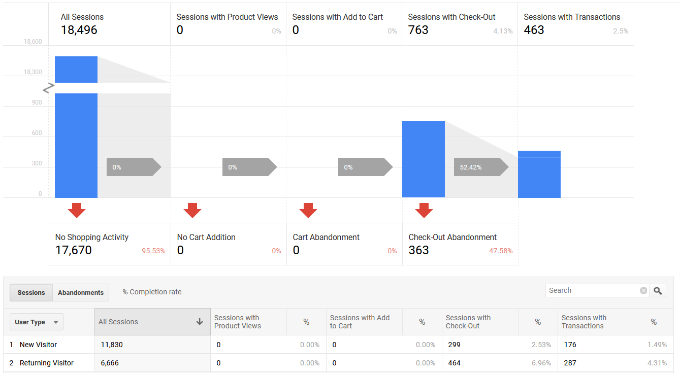The height and width of the screenshot is (373, 680).
Task: Open the User Type dropdown
Action: [x=36, y=322]
